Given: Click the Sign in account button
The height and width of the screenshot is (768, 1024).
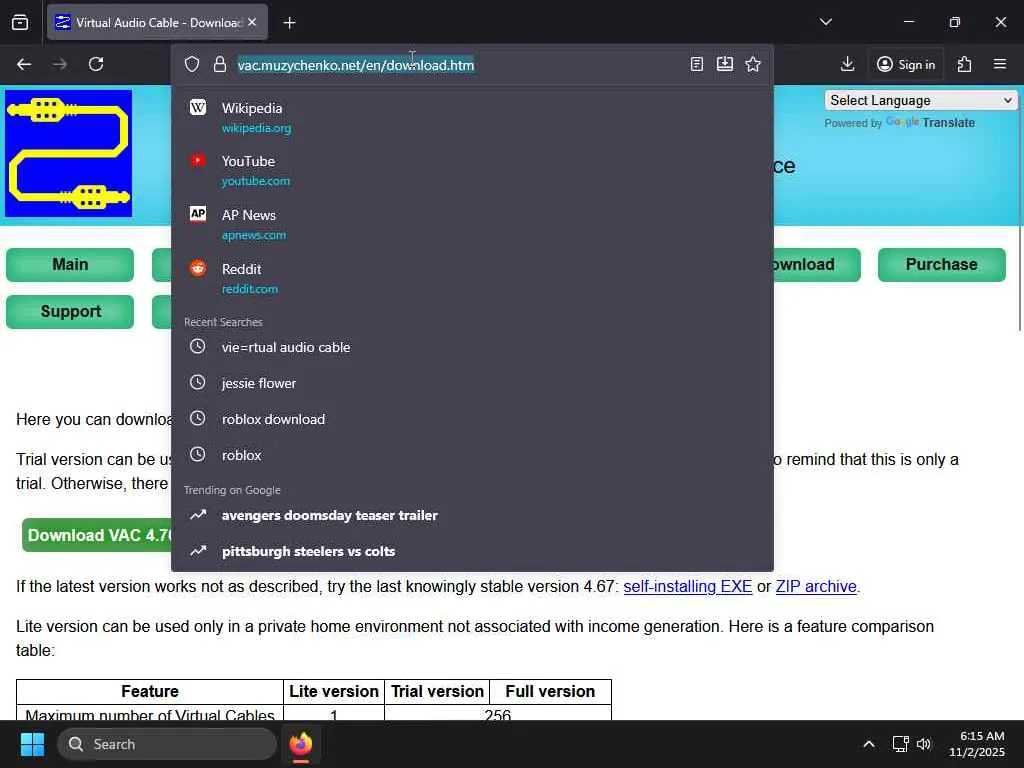Looking at the screenshot, I should 906,64.
